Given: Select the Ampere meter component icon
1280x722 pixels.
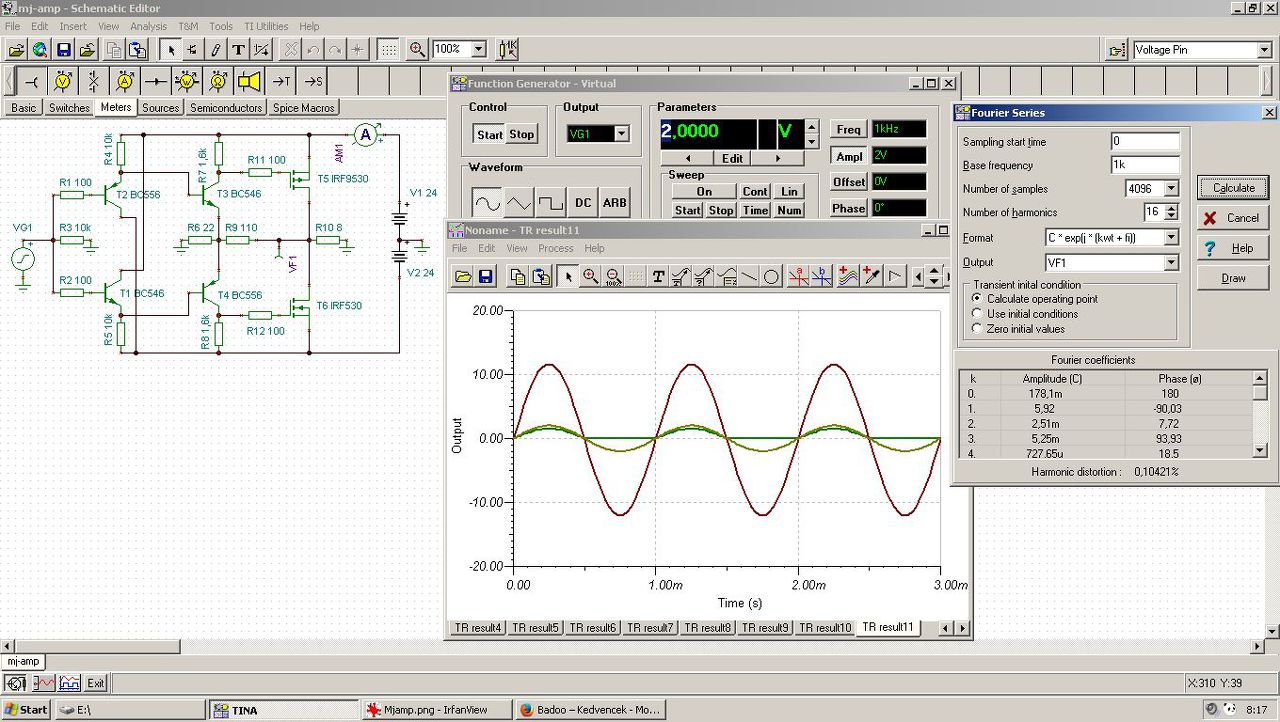Looking at the screenshot, I should point(125,81).
